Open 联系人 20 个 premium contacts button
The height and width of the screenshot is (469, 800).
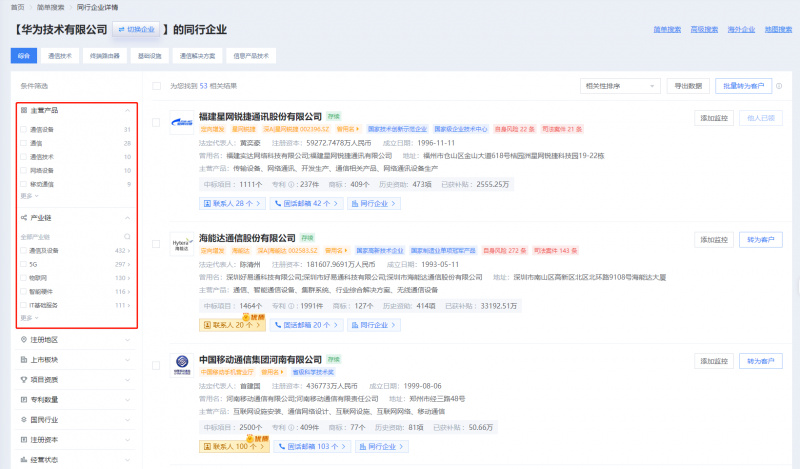(x=232, y=325)
